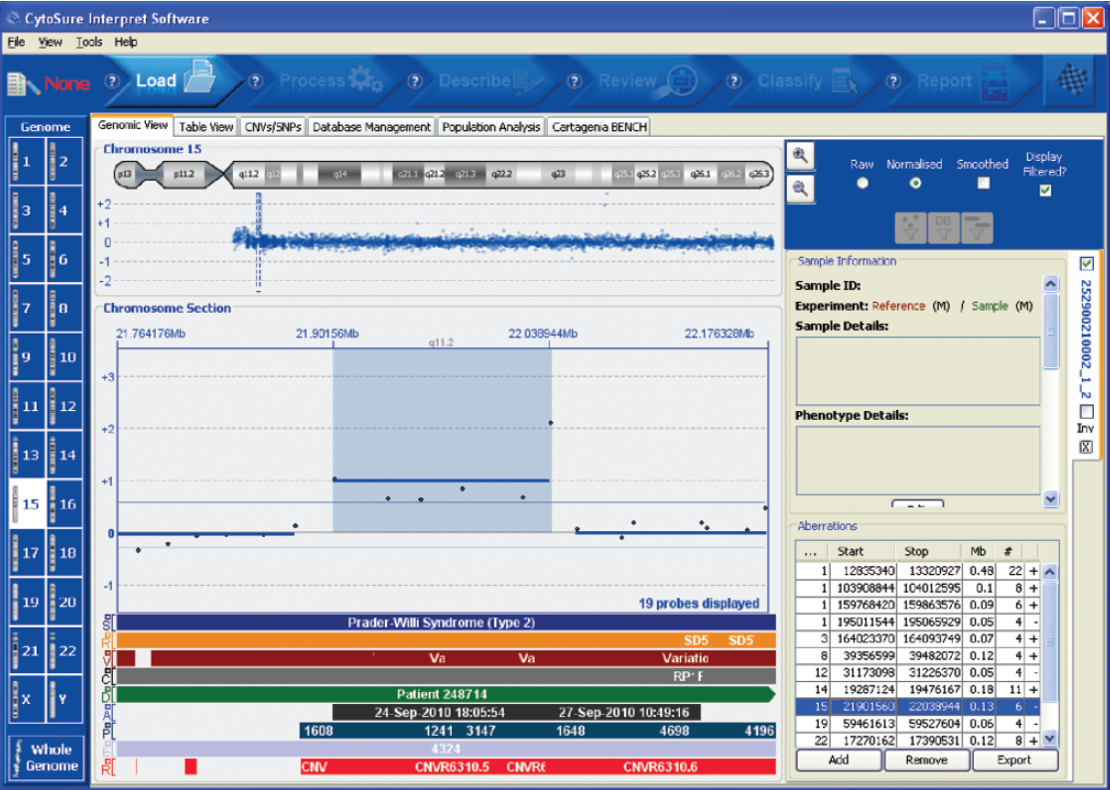Select chromosome X in Genome panel
The width and height of the screenshot is (1110, 790).
tap(27, 699)
